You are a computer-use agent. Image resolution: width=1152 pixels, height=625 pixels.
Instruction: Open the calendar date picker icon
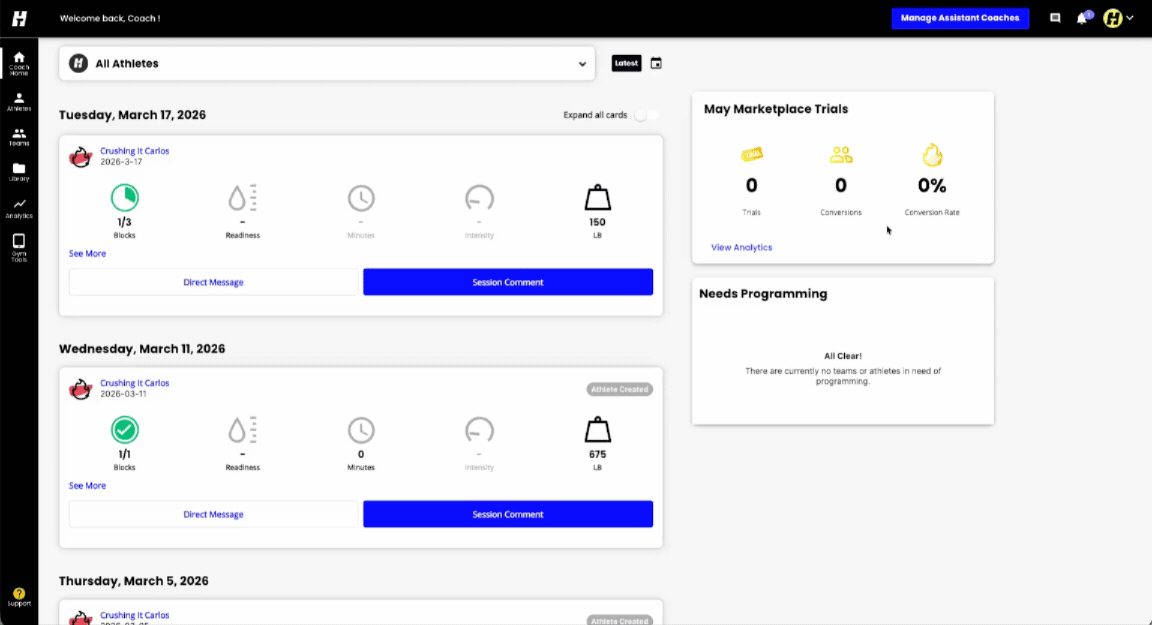(x=656, y=63)
